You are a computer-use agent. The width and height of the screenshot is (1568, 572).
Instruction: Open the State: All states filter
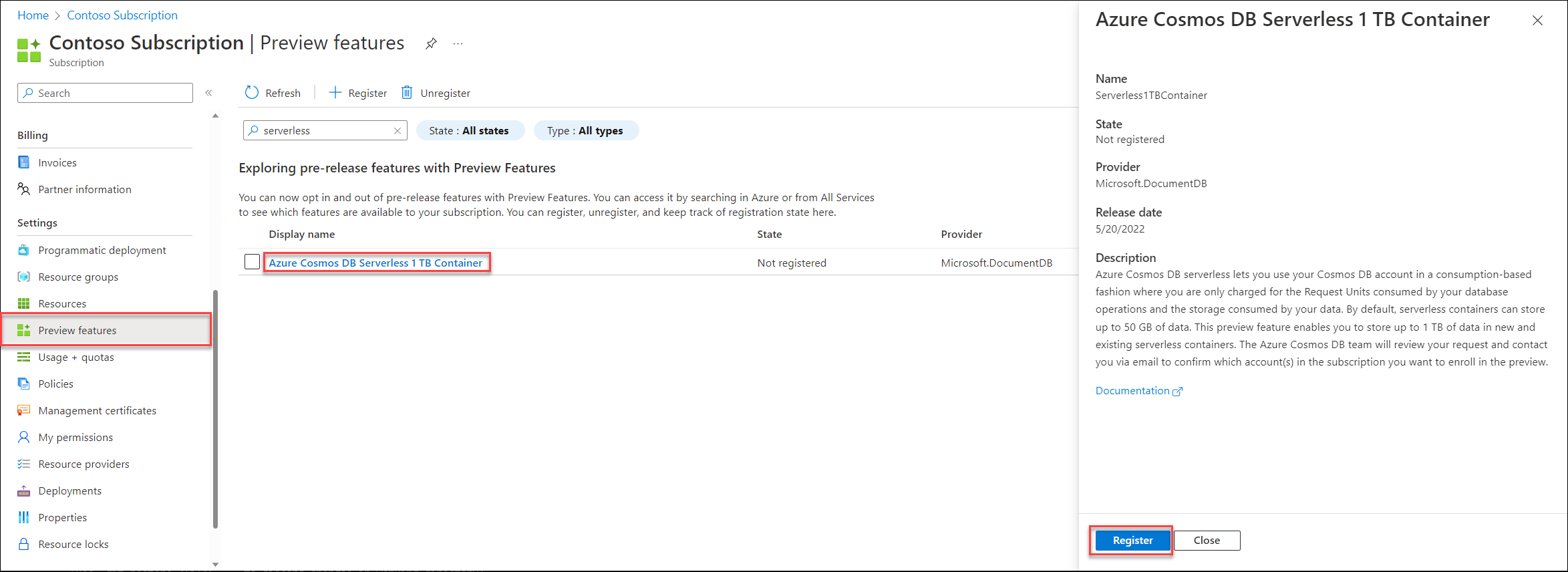[x=470, y=131]
